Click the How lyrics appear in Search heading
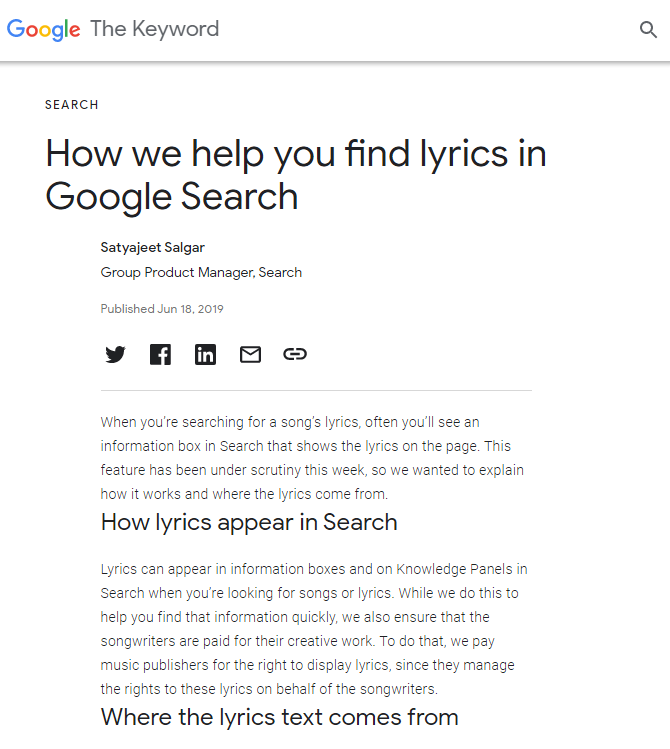Image resolution: width=670 pixels, height=749 pixels. click(x=249, y=522)
